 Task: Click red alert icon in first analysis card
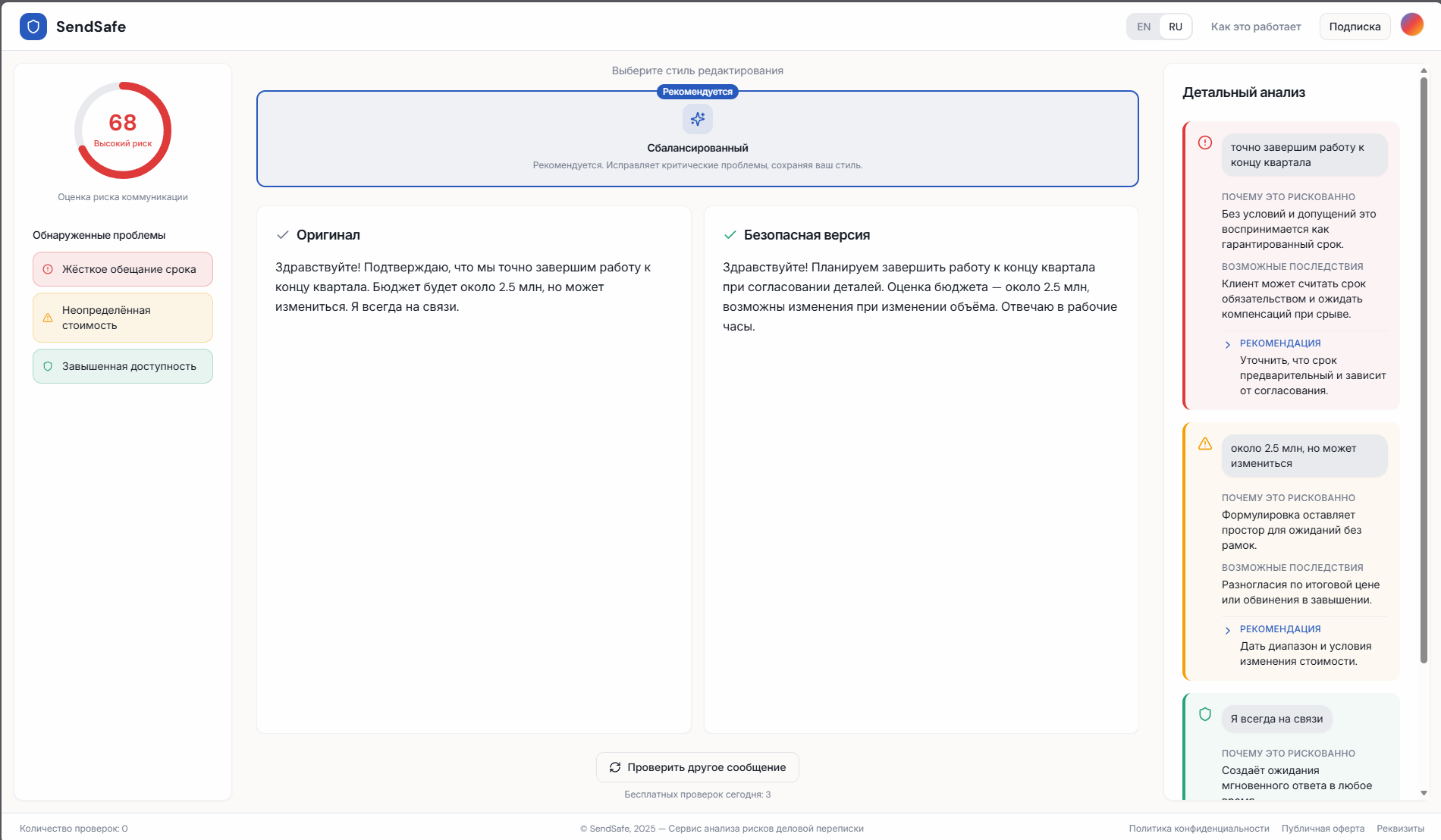tap(1204, 143)
